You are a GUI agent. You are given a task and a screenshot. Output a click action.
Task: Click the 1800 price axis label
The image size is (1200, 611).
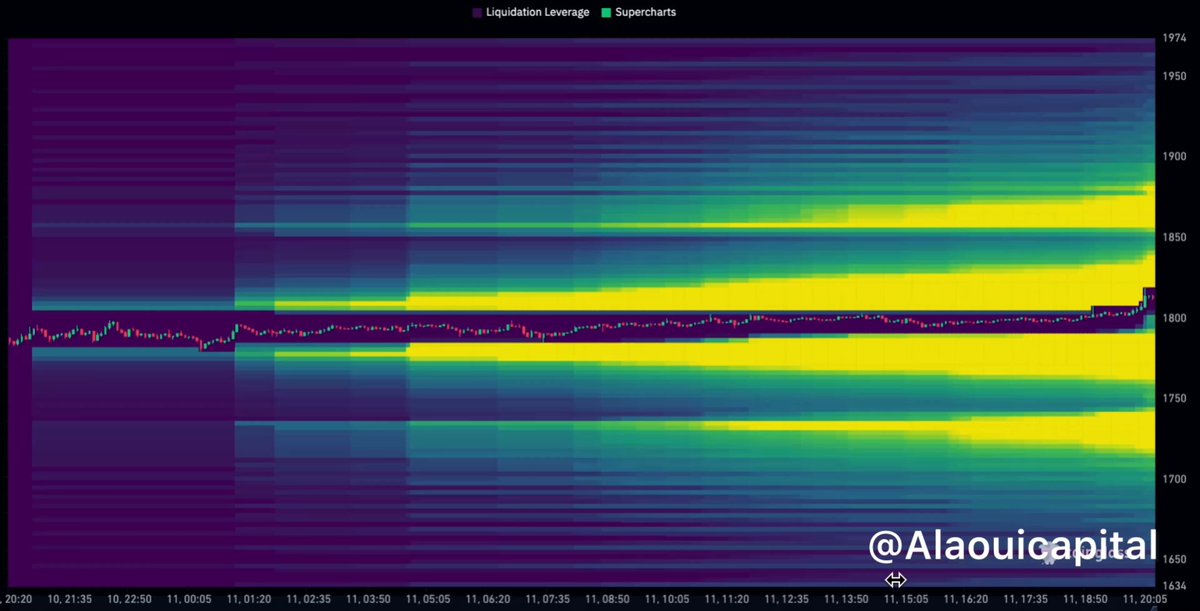[x=1174, y=318]
